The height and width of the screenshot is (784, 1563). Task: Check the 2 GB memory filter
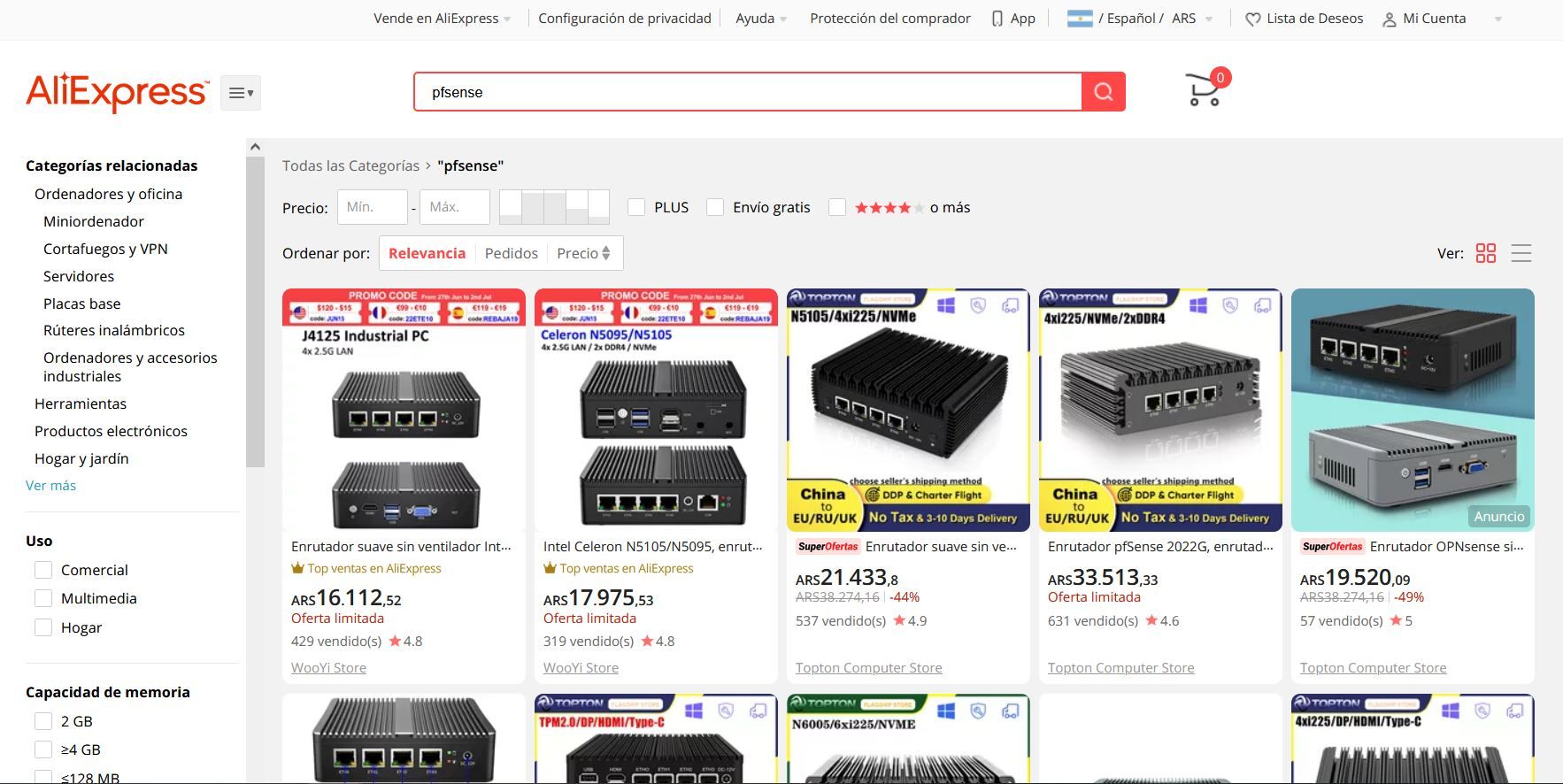[x=43, y=721]
